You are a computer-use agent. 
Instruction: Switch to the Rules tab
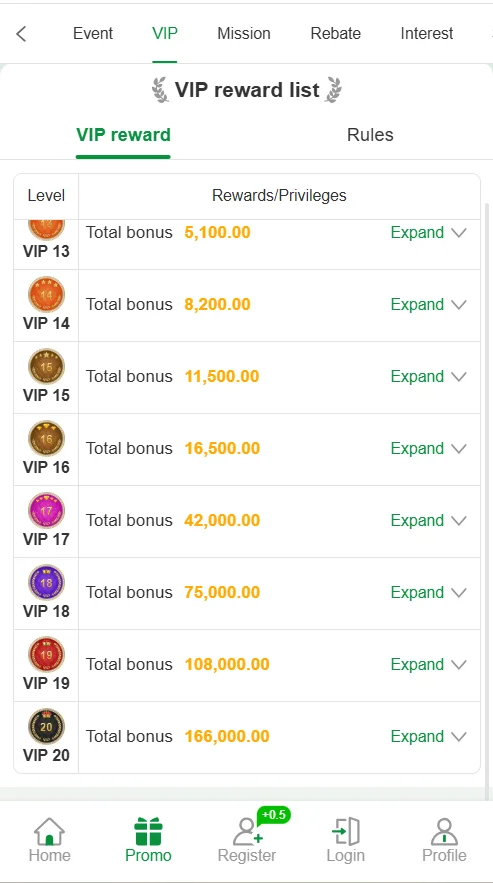[370, 135]
